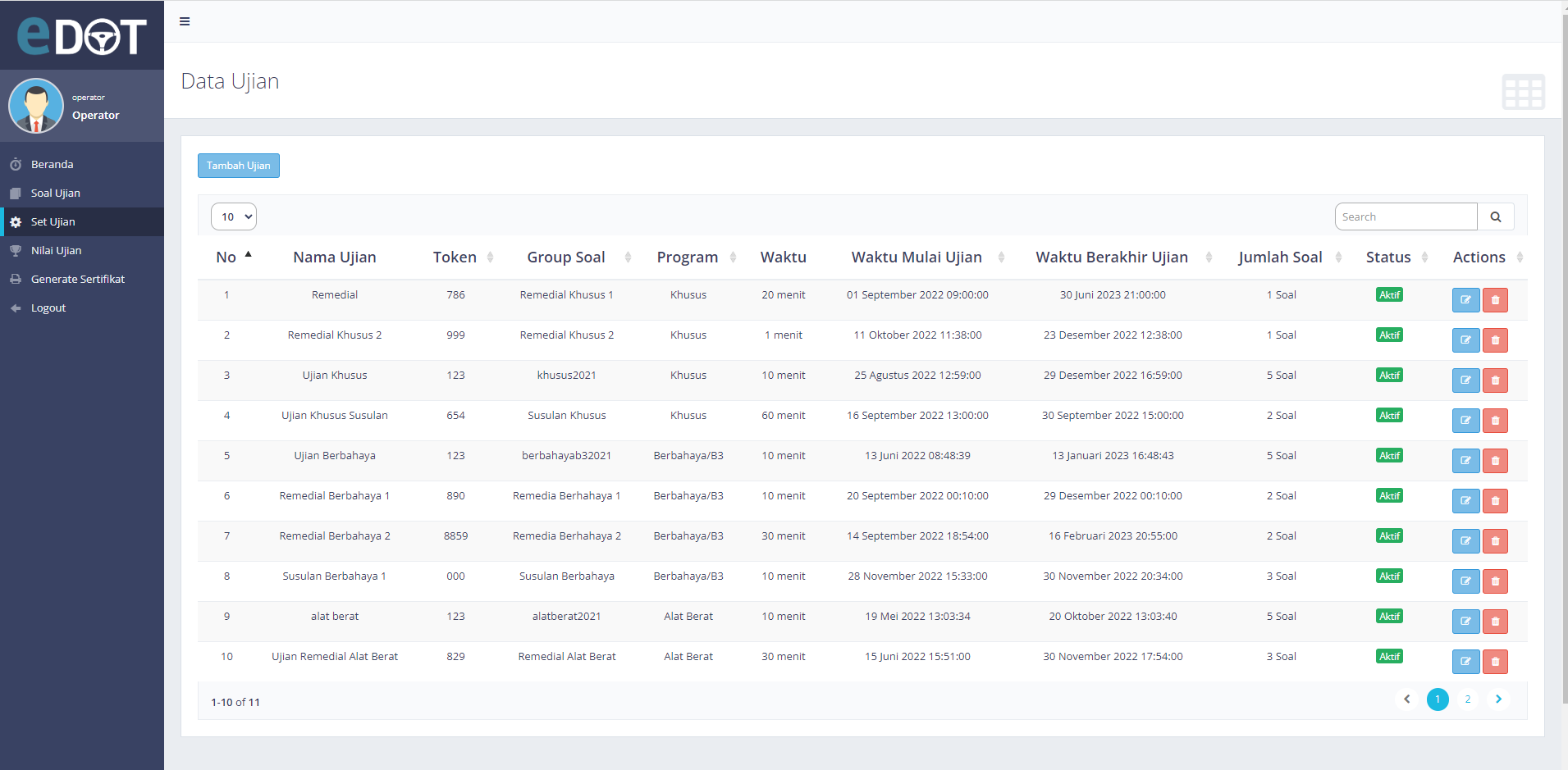Edit the Ujian Berbahaya exam entry

[x=1465, y=461]
